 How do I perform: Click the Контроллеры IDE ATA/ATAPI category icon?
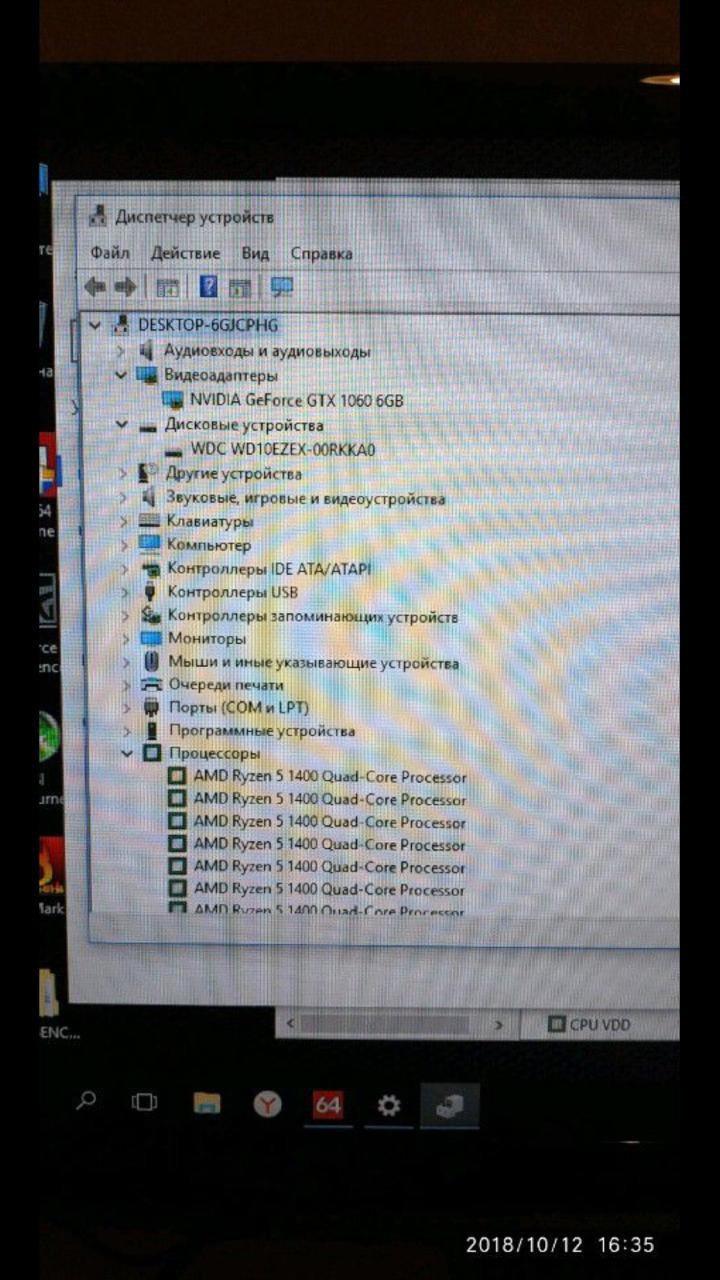point(150,568)
